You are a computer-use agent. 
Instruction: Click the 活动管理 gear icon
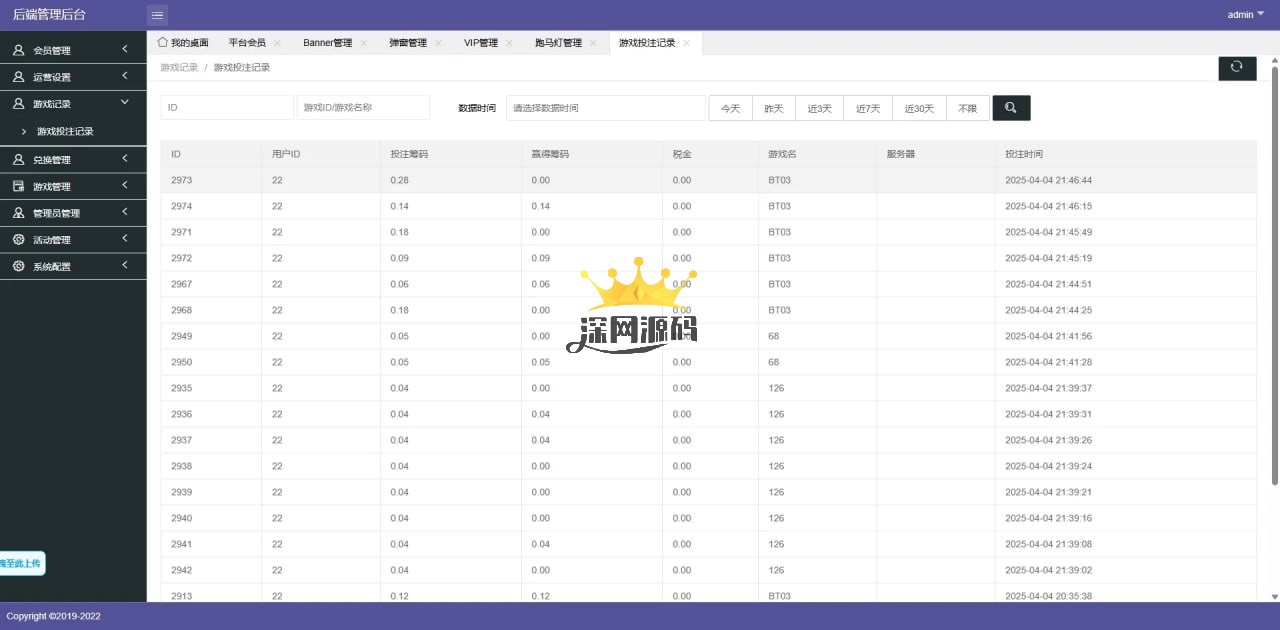click(x=18, y=240)
